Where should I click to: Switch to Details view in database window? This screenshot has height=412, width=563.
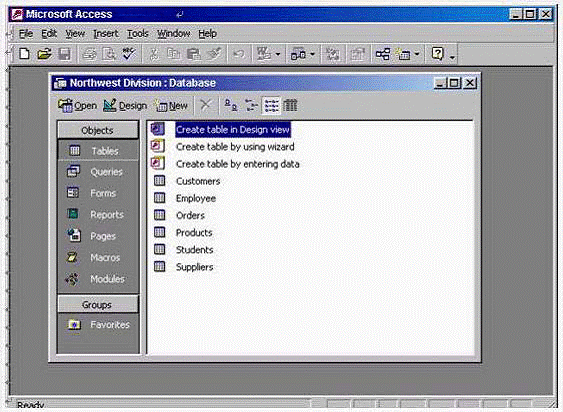[x=290, y=105]
